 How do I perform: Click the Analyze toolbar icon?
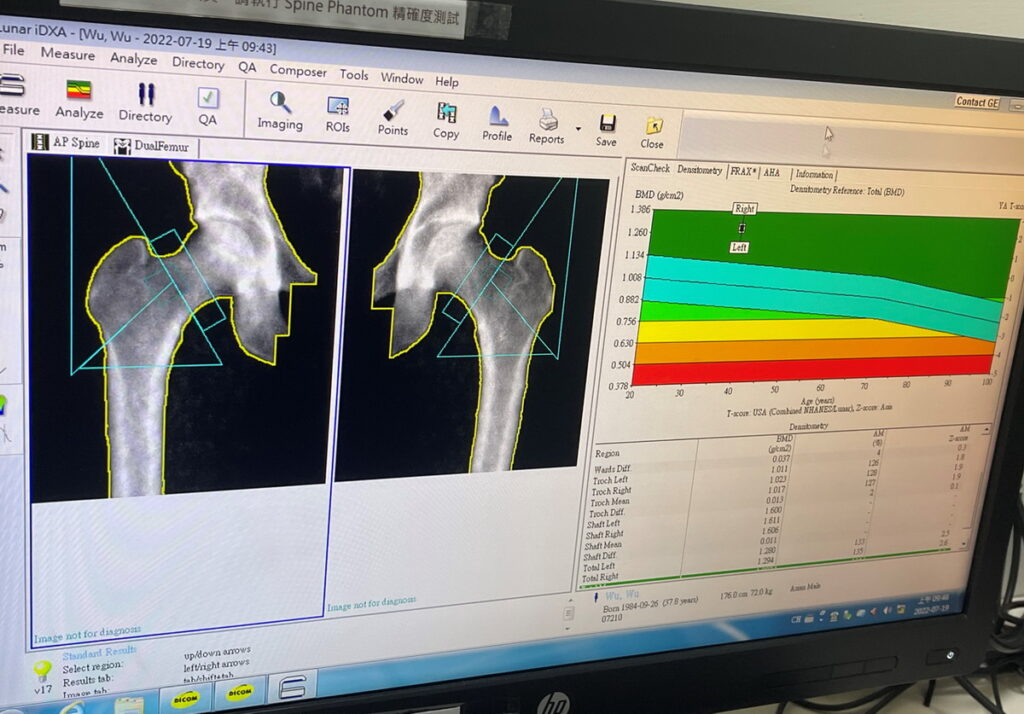[78, 99]
